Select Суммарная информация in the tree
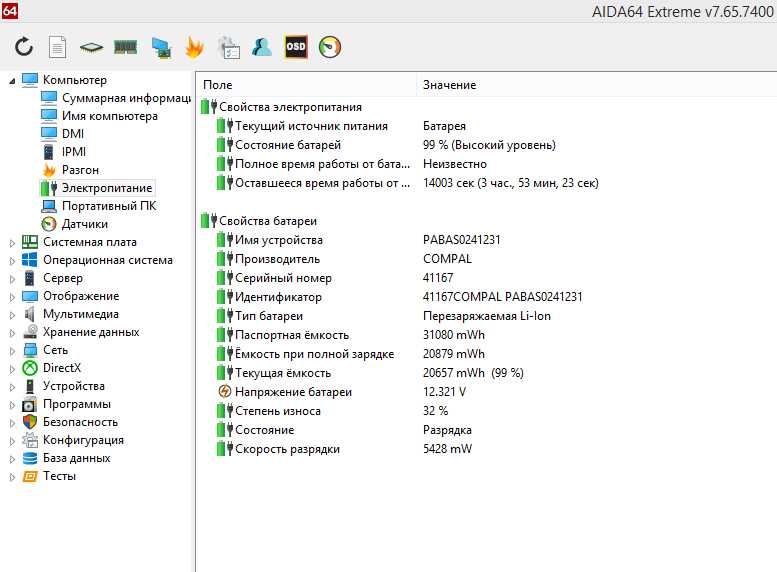The image size is (777, 572). 126,98
